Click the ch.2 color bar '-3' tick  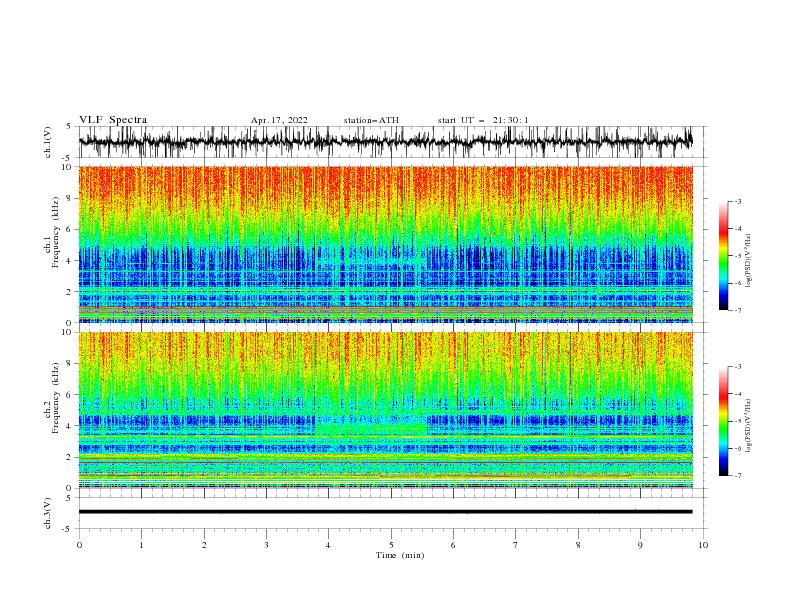click(738, 367)
